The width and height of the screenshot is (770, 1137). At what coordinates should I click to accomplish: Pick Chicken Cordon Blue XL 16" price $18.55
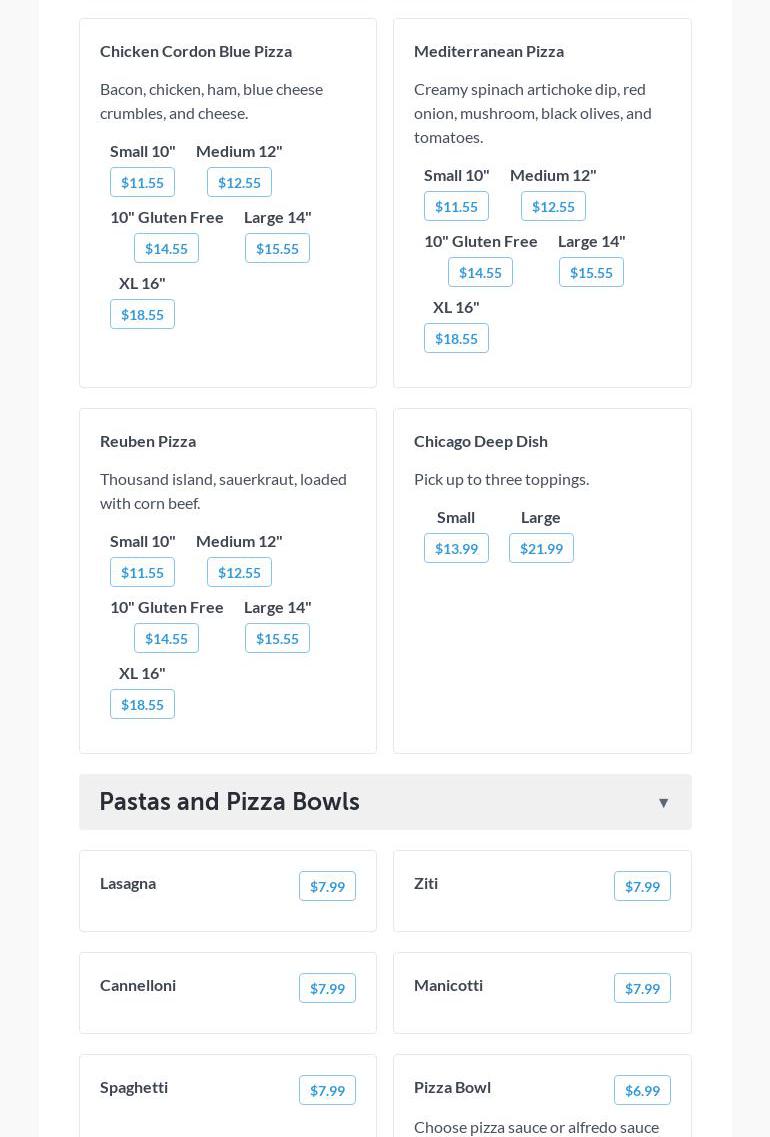tap(142, 315)
